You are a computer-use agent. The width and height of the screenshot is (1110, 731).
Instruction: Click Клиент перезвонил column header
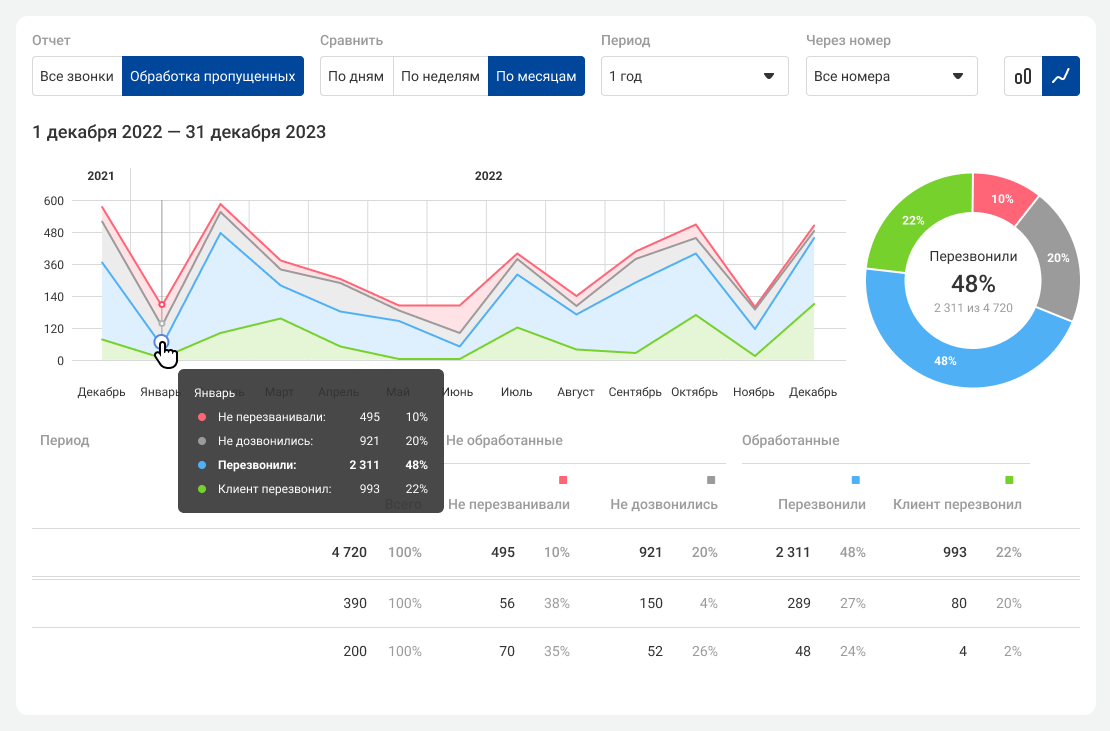(957, 505)
